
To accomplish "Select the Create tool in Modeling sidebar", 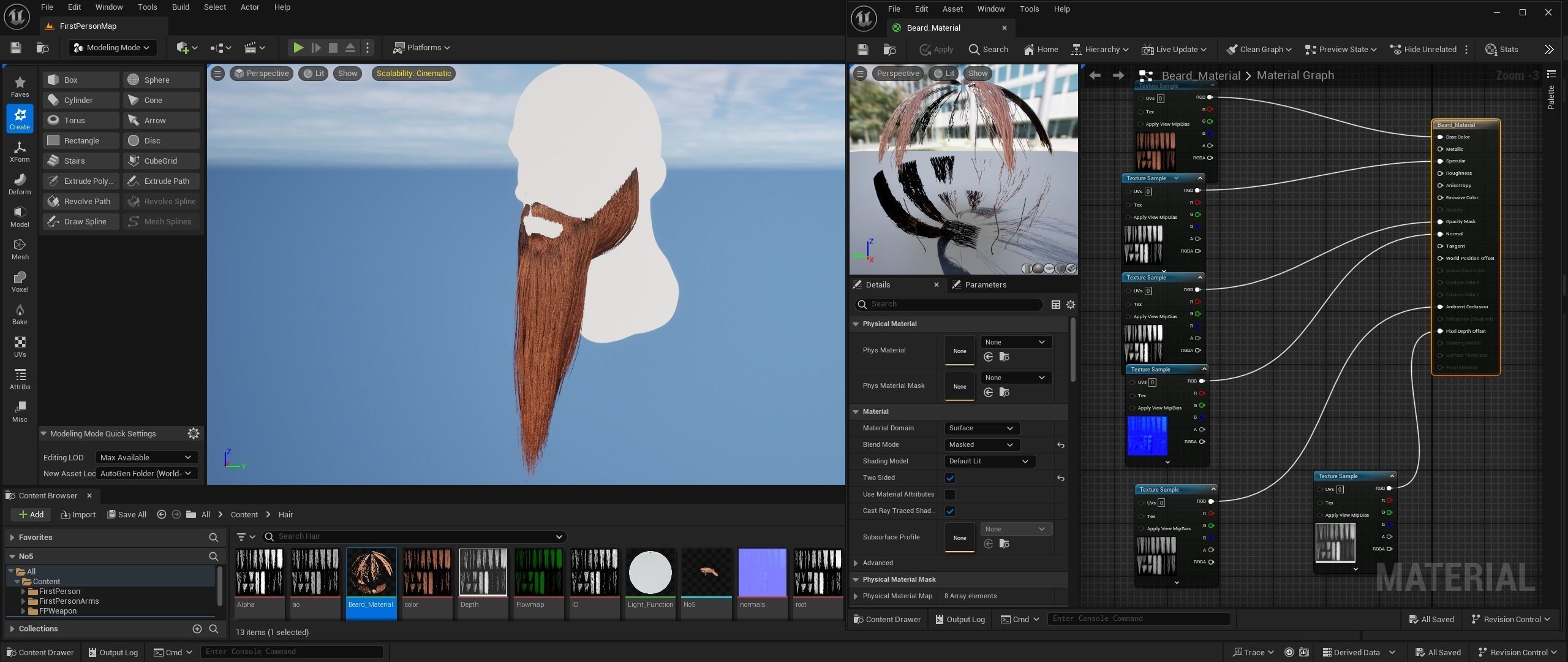I will point(20,118).
